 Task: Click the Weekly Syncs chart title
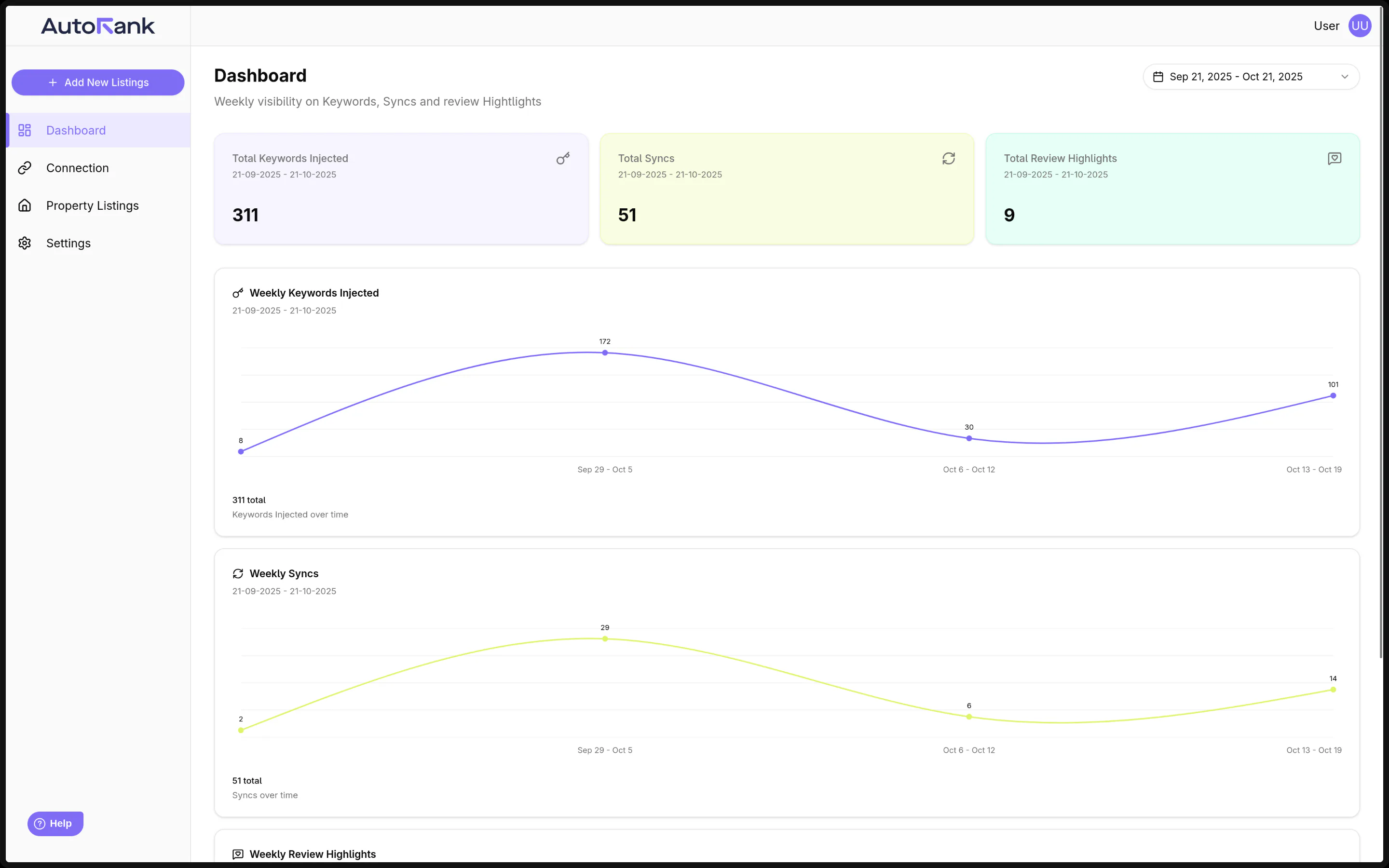[284, 573]
